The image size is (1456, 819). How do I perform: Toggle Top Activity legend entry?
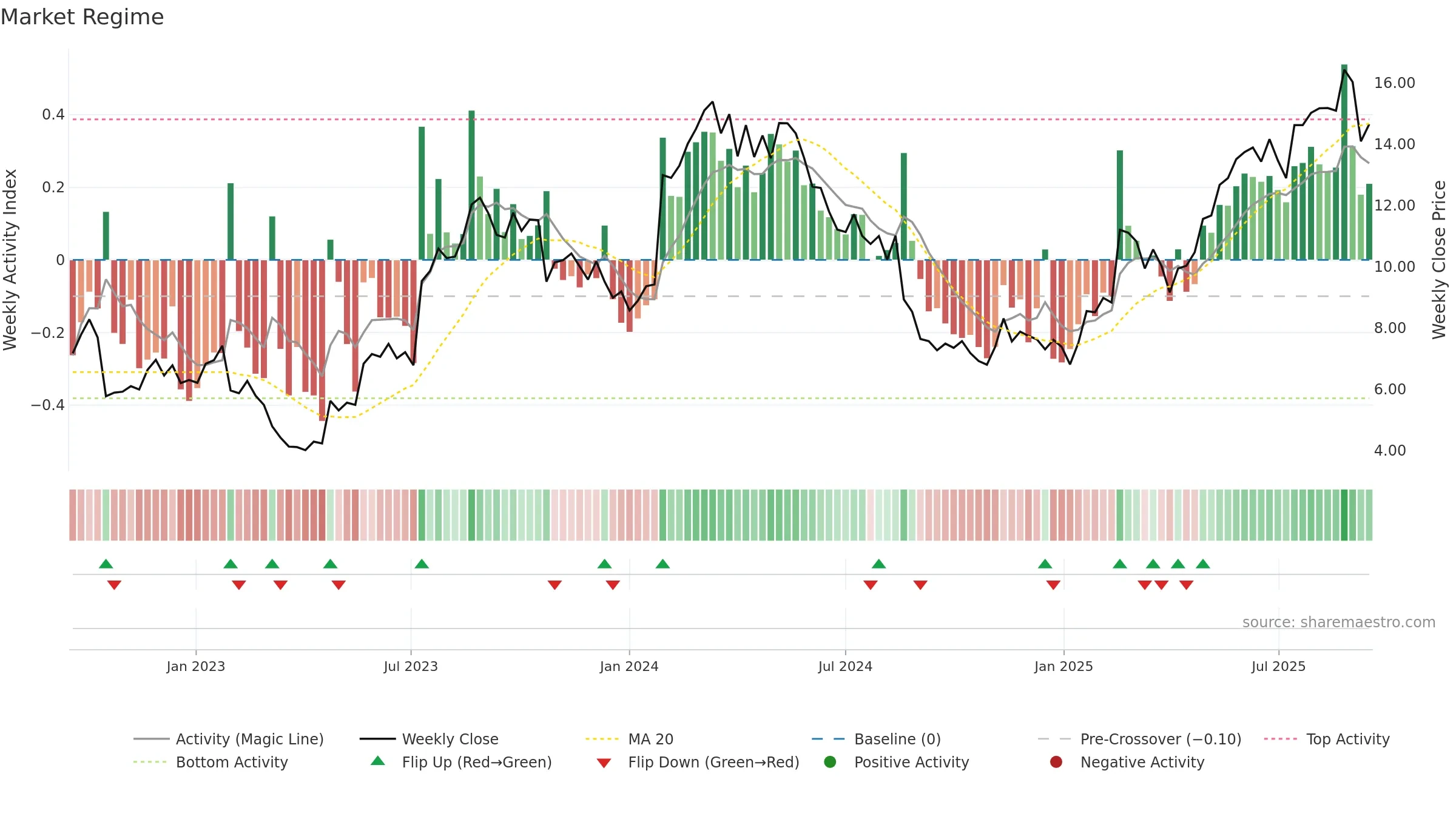1327,739
